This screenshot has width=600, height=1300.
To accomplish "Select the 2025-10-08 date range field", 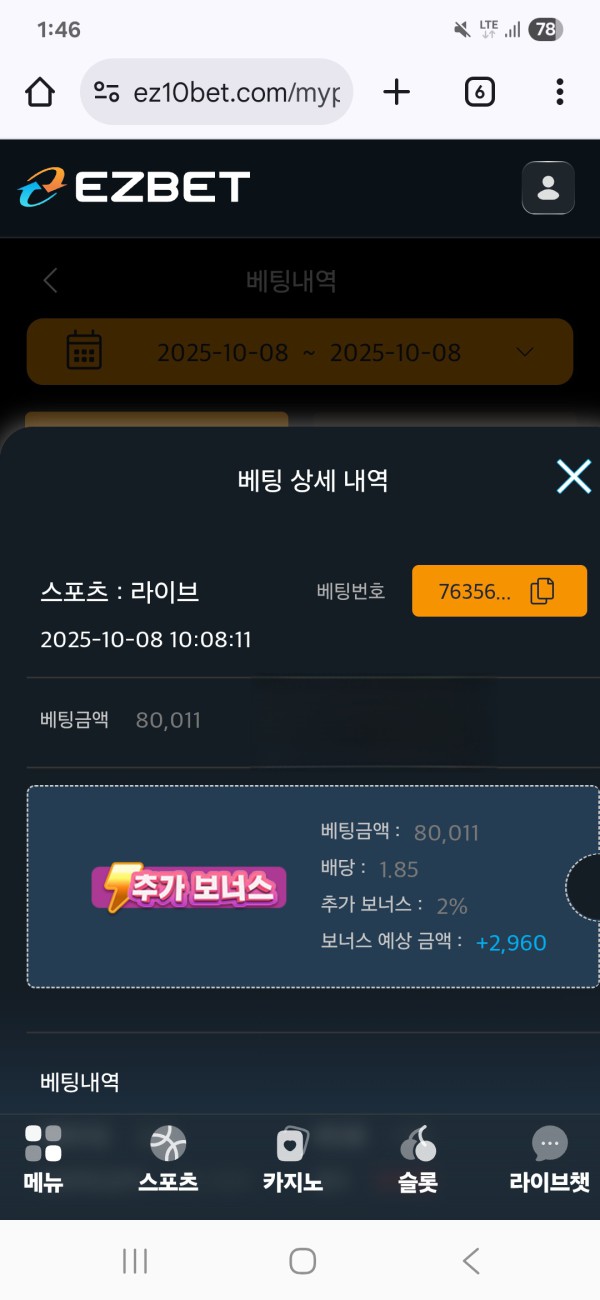I will (x=300, y=352).
